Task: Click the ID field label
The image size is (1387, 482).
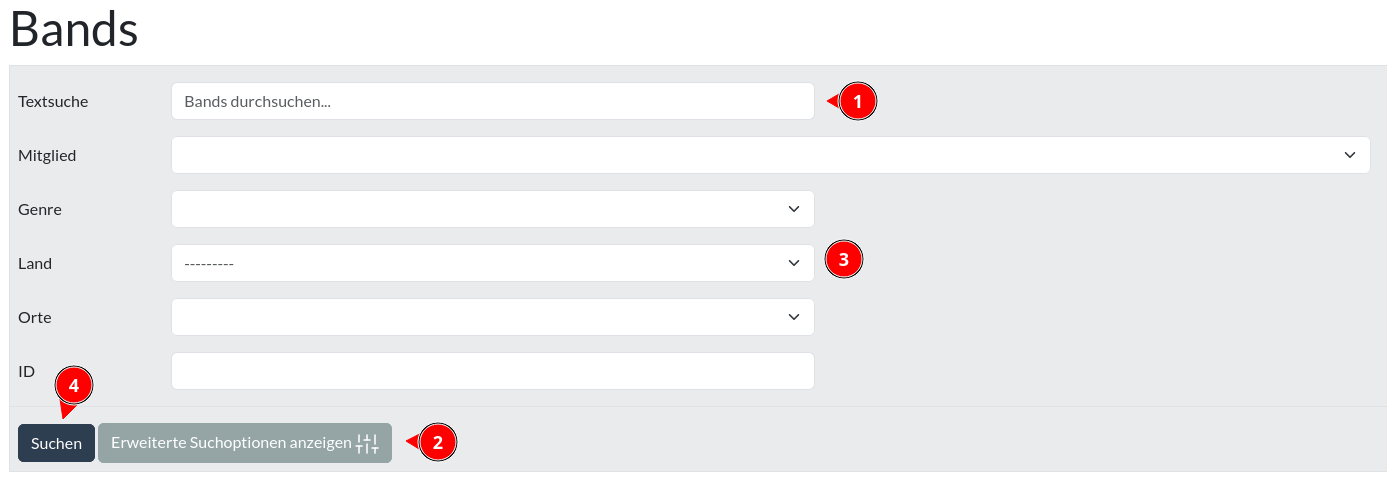Action: pyautogui.click(x=27, y=371)
